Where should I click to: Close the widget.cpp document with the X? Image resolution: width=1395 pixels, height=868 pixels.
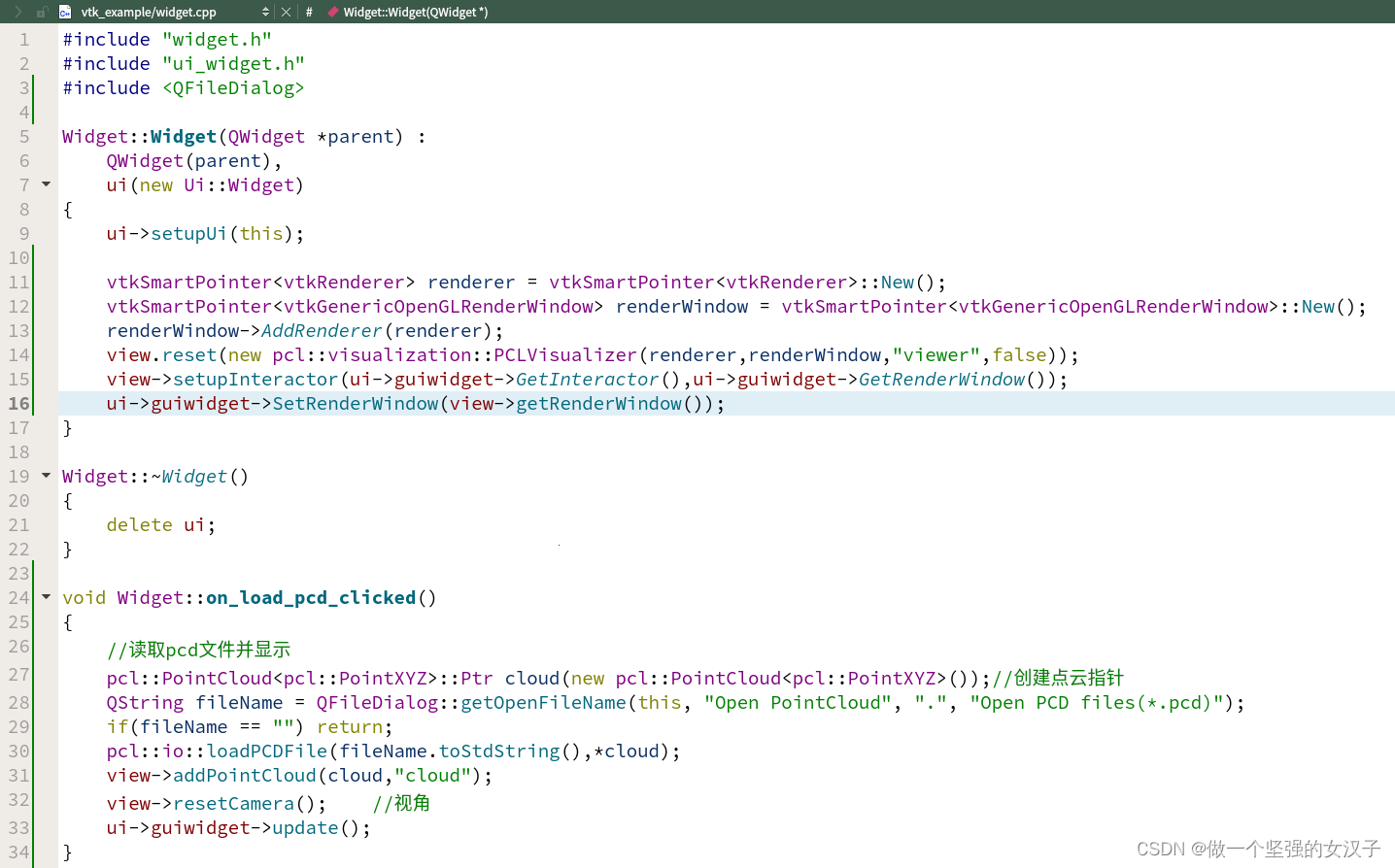[286, 12]
